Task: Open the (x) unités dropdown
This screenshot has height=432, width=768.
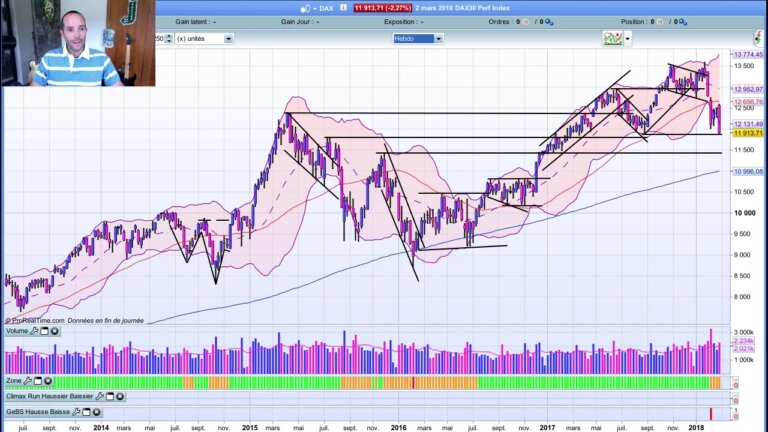Action: [x=228, y=39]
